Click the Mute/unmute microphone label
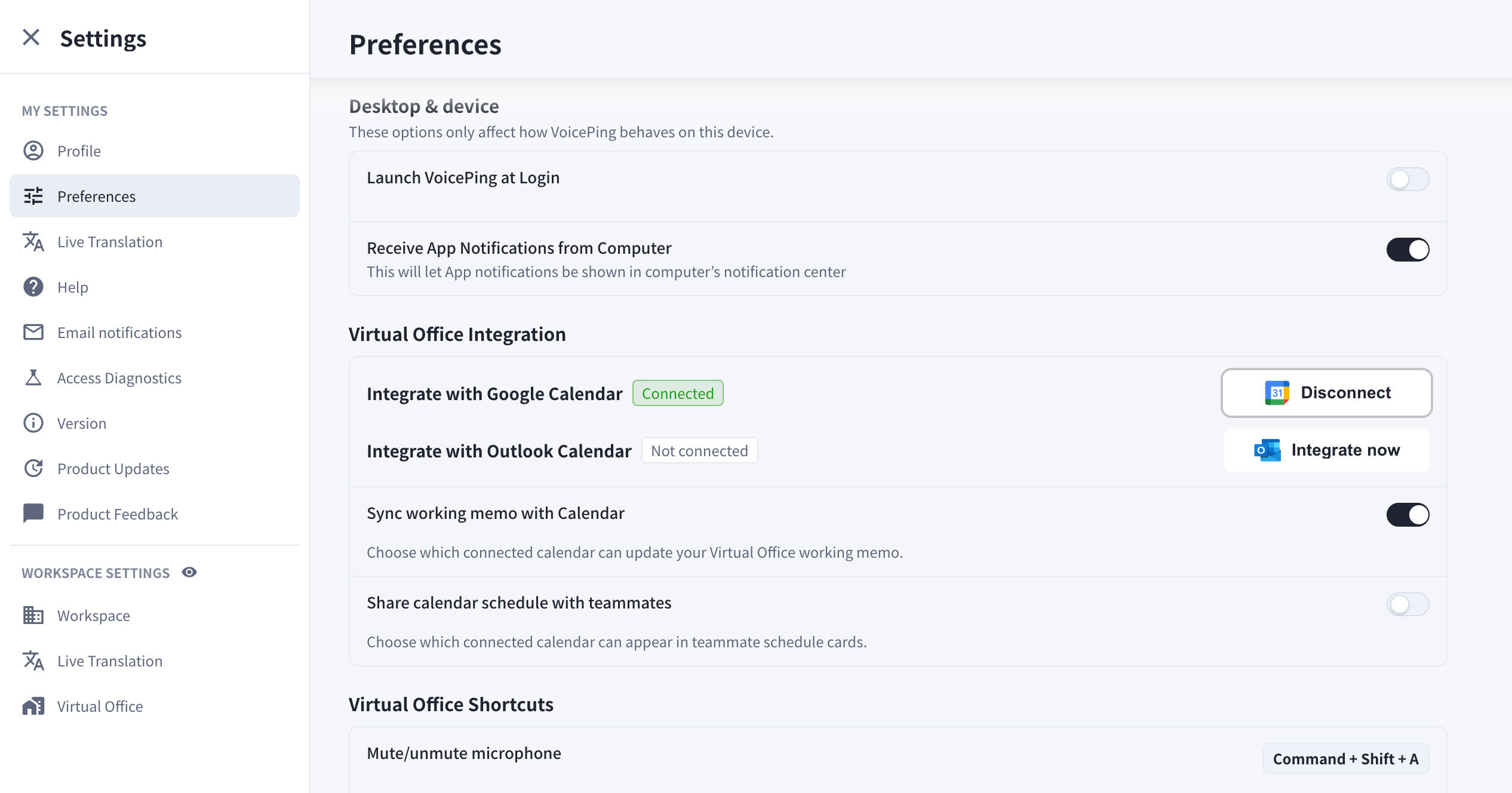This screenshot has height=793, width=1512. pos(464,752)
